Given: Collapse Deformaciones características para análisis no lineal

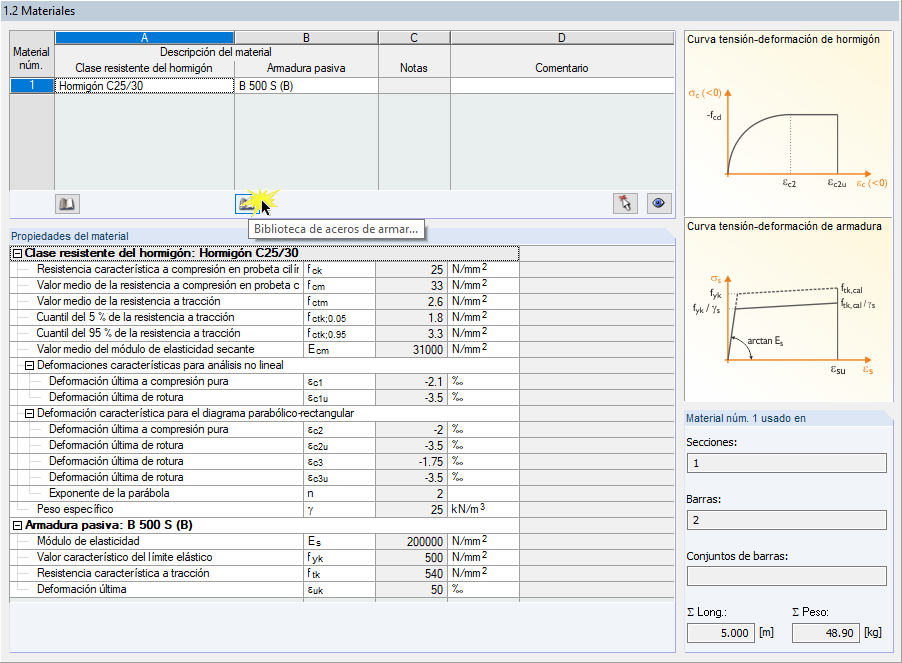Looking at the screenshot, I should coord(29,365).
